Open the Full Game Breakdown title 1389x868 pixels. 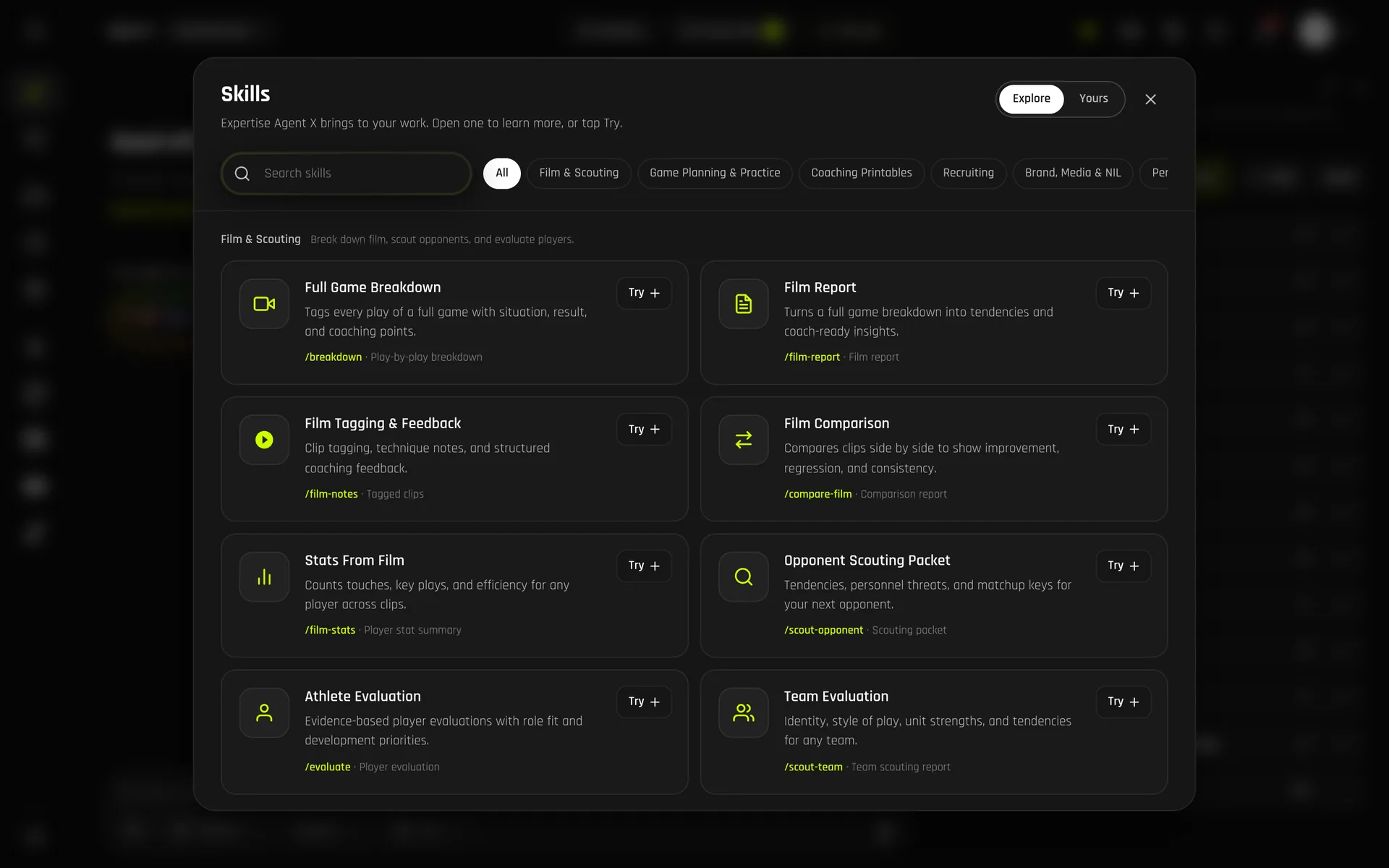click(373, 288)
